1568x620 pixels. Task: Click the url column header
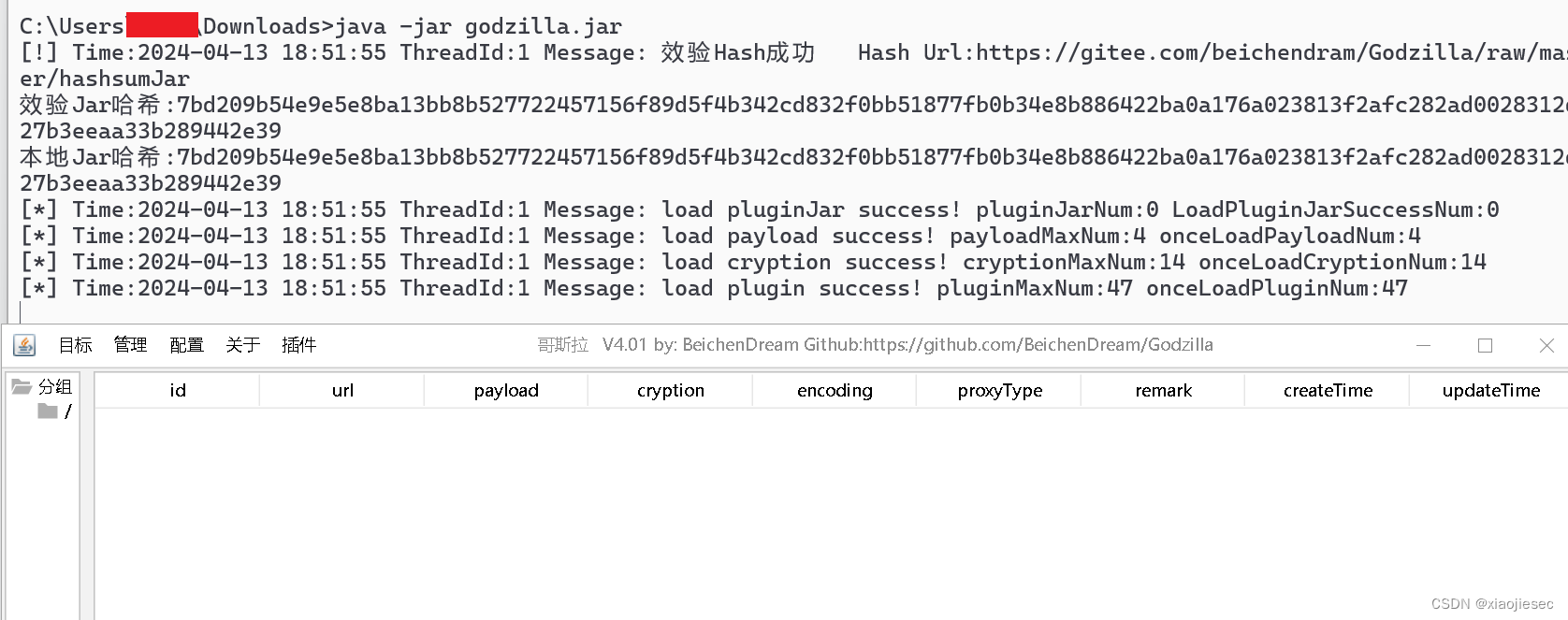[342, 390]
